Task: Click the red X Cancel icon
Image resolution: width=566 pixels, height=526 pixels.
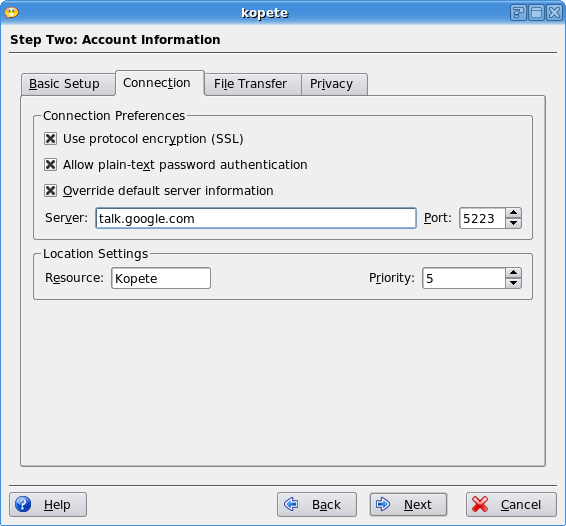Action: [480, 504]
